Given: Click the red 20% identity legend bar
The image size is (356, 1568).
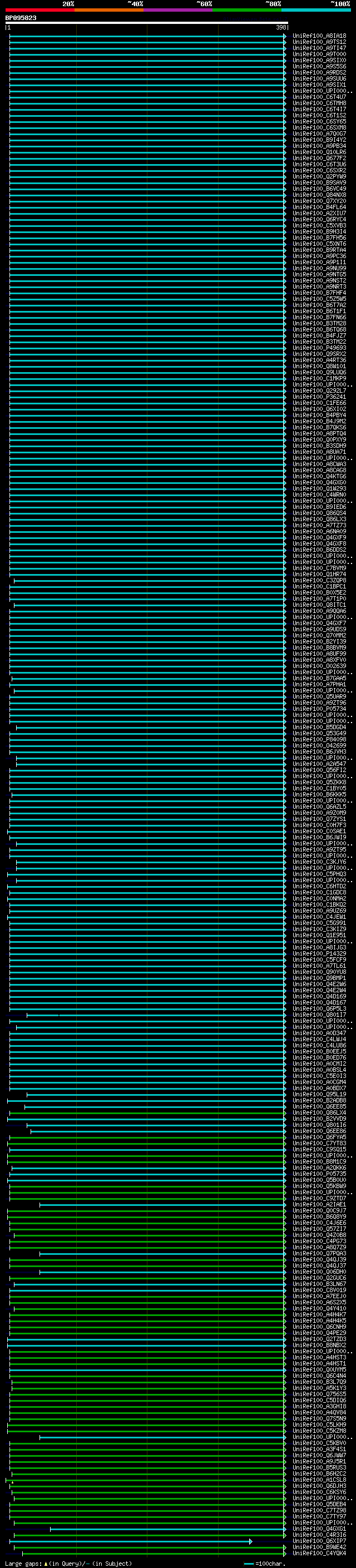Looking at the screenshot, I should pos(39,10).
